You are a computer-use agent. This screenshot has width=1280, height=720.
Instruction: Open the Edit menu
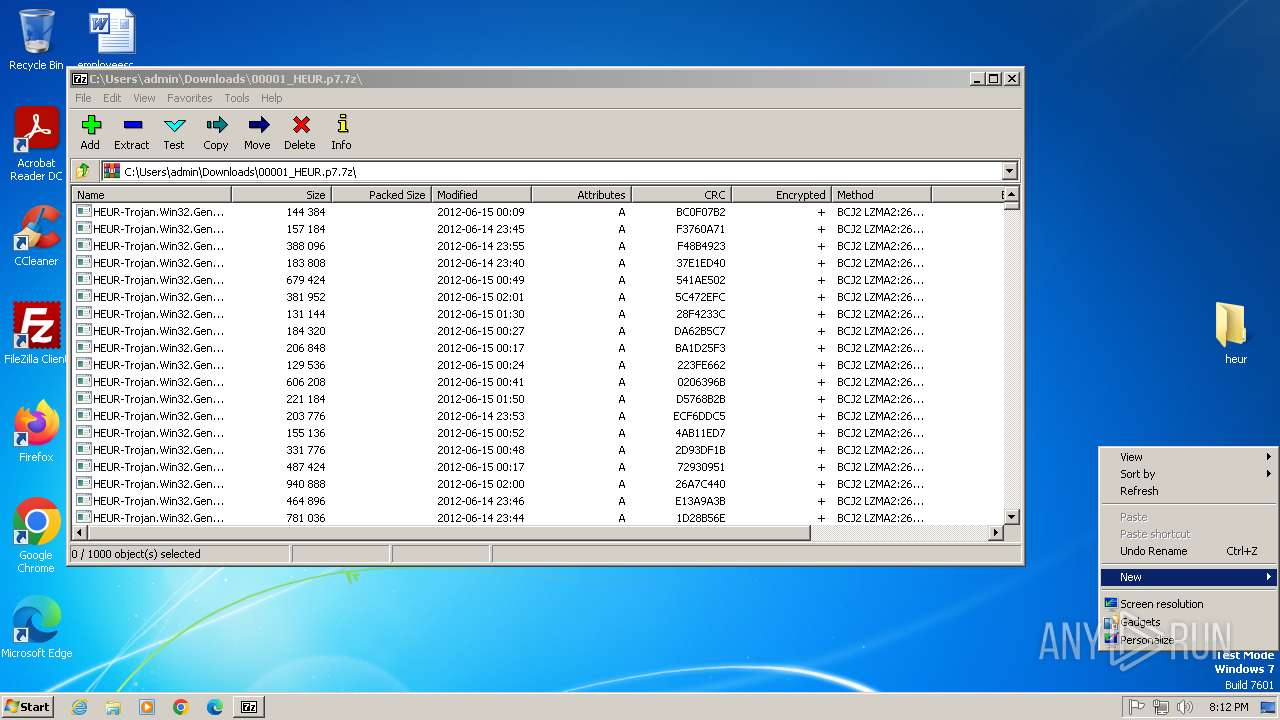(112, 98)
